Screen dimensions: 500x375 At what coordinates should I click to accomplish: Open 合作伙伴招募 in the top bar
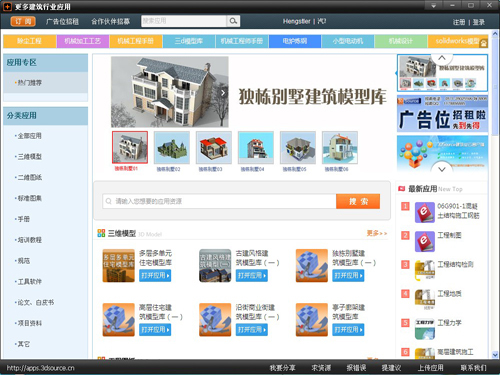110,22
